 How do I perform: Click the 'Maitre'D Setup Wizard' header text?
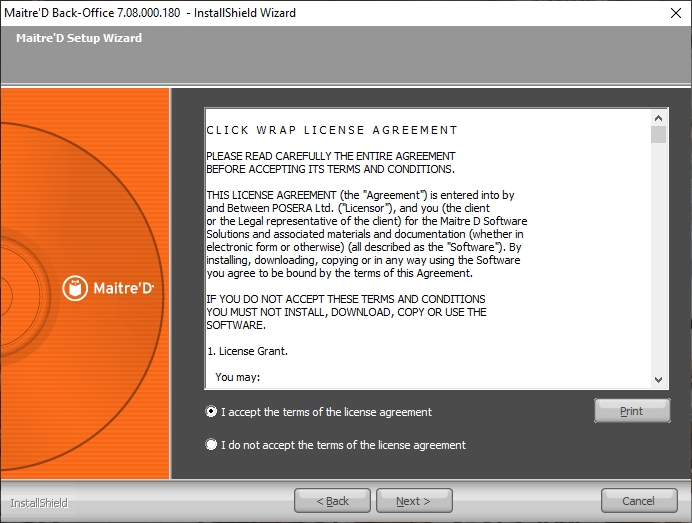(x=79, y=38)
